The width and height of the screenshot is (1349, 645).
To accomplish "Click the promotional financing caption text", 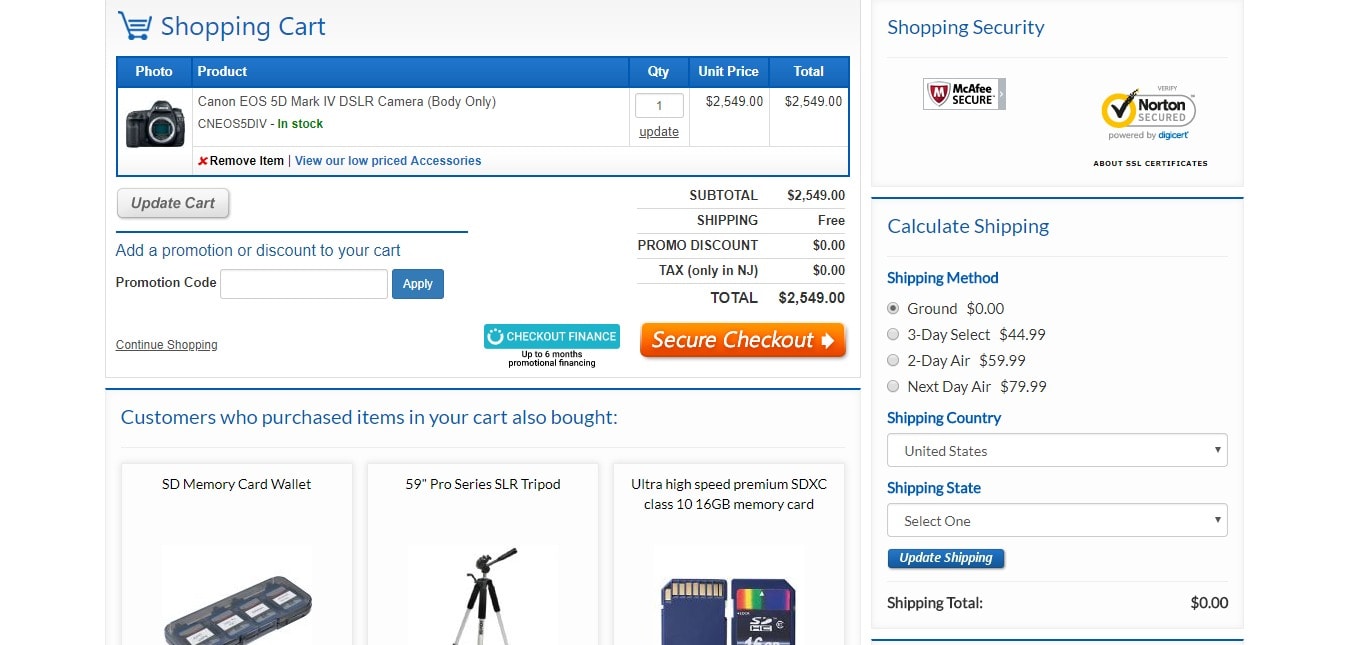I will click(x=552, y=359).
